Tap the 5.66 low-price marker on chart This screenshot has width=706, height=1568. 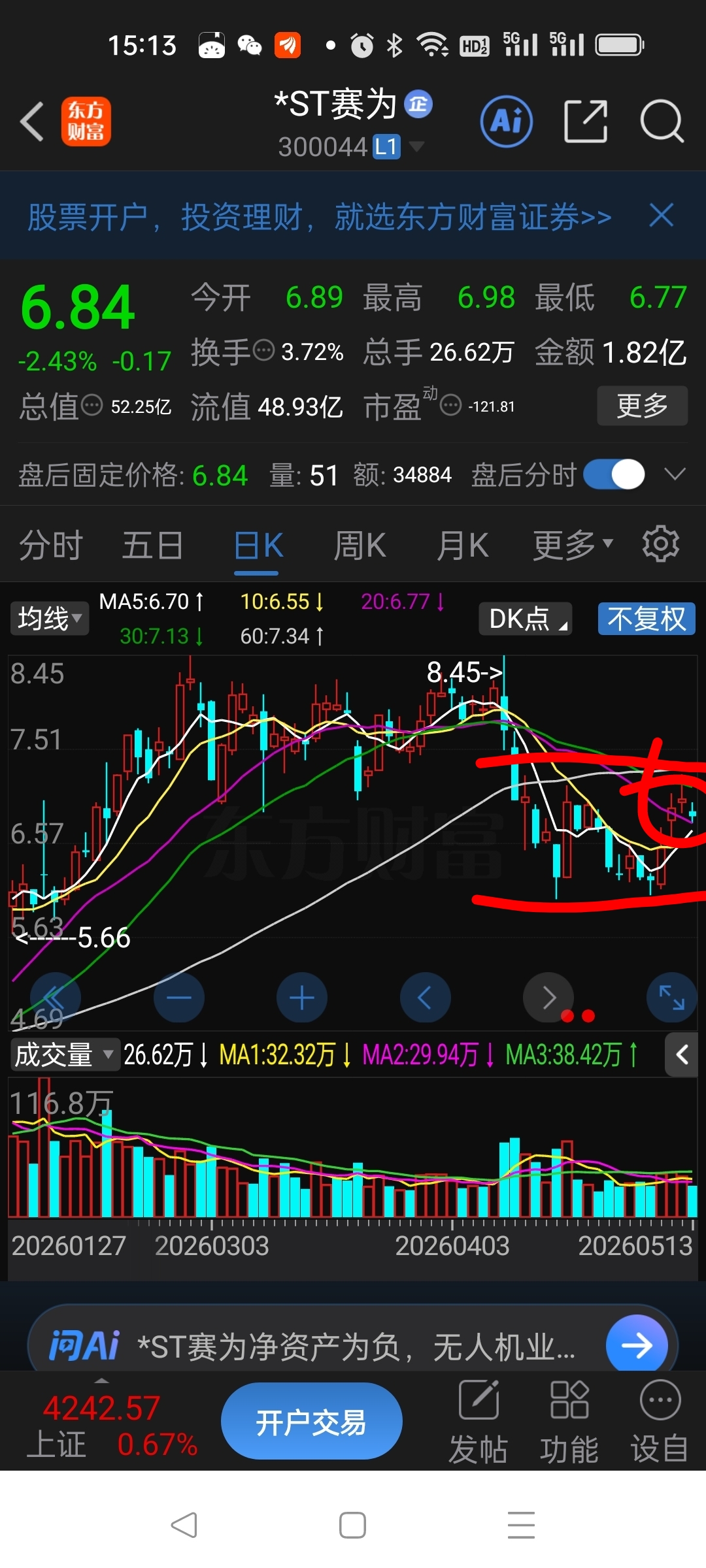click(72, 938)
